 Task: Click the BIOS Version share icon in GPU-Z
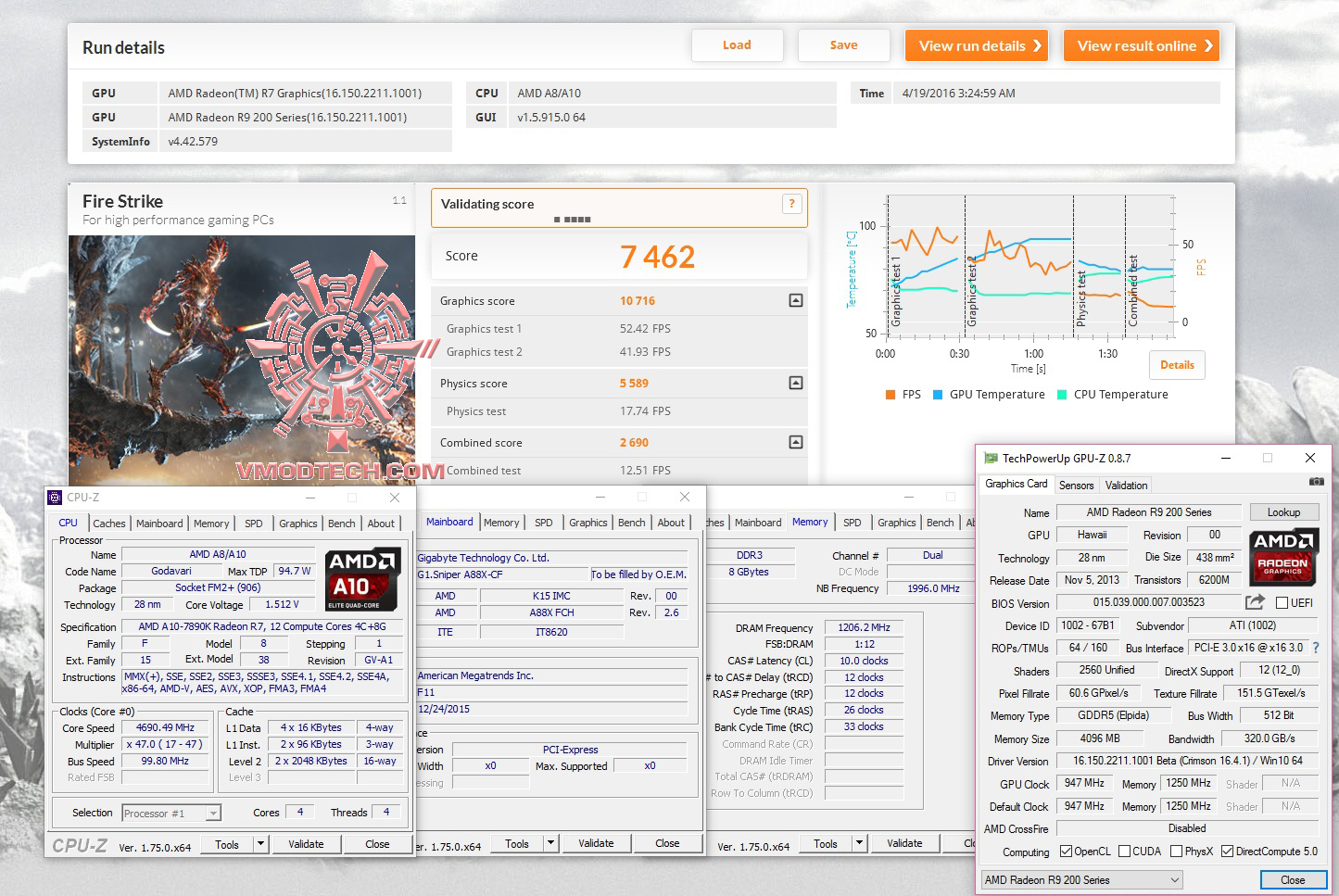(1255, 602)
